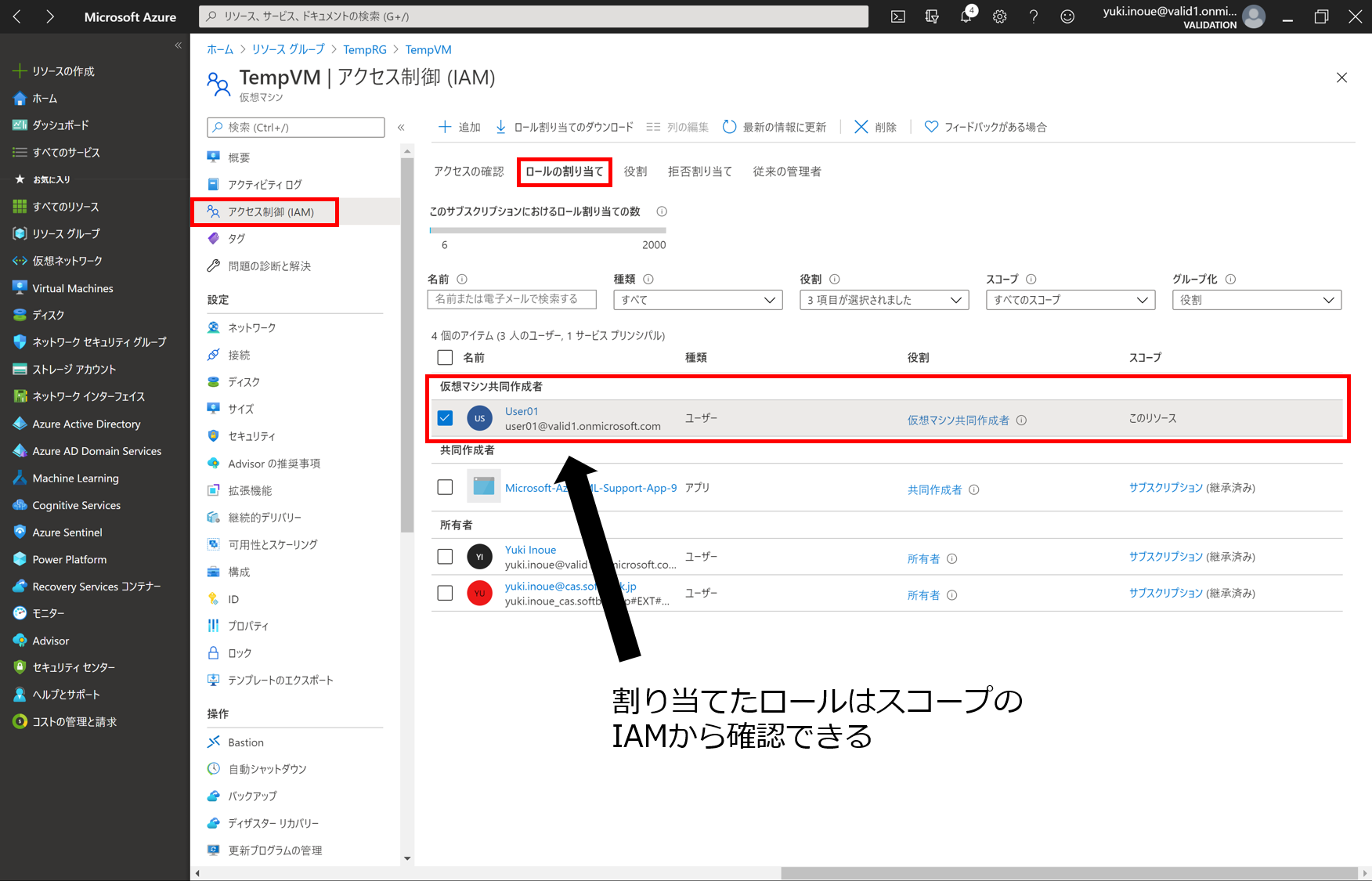Check the Microsoft-Az...ML-Support-App-9 row checkbox
Screen dimensions: 1372x881
click(x=445, y=487)
